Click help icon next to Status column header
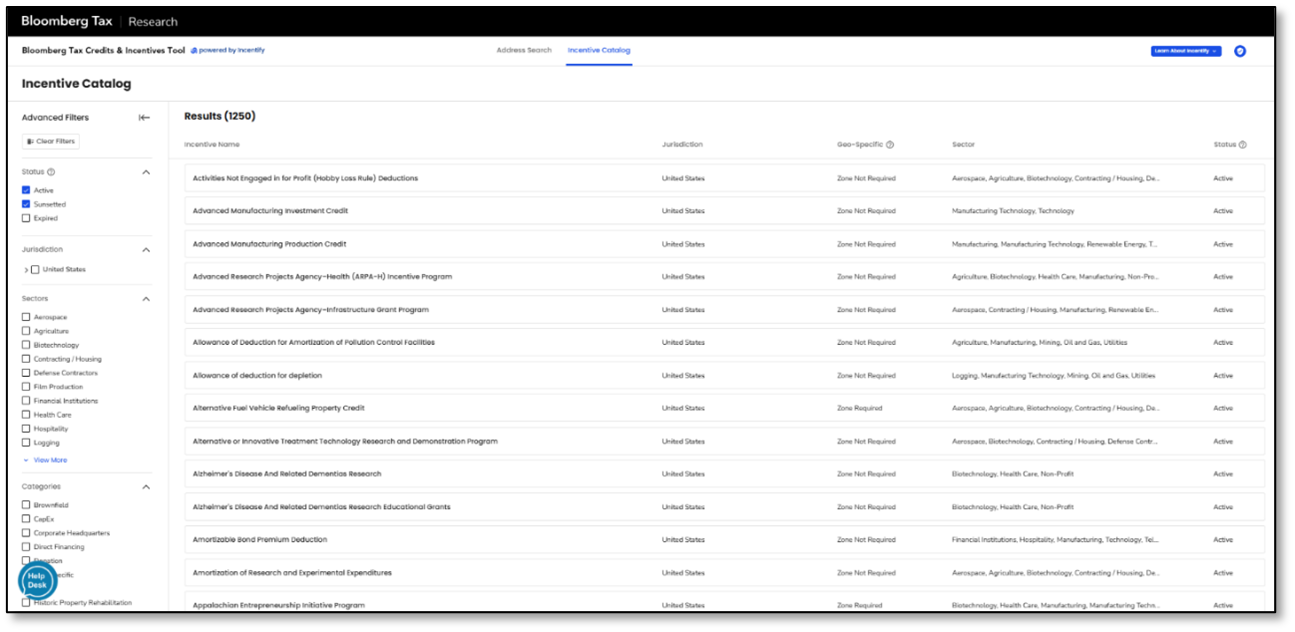 (x=1243, y=145)
